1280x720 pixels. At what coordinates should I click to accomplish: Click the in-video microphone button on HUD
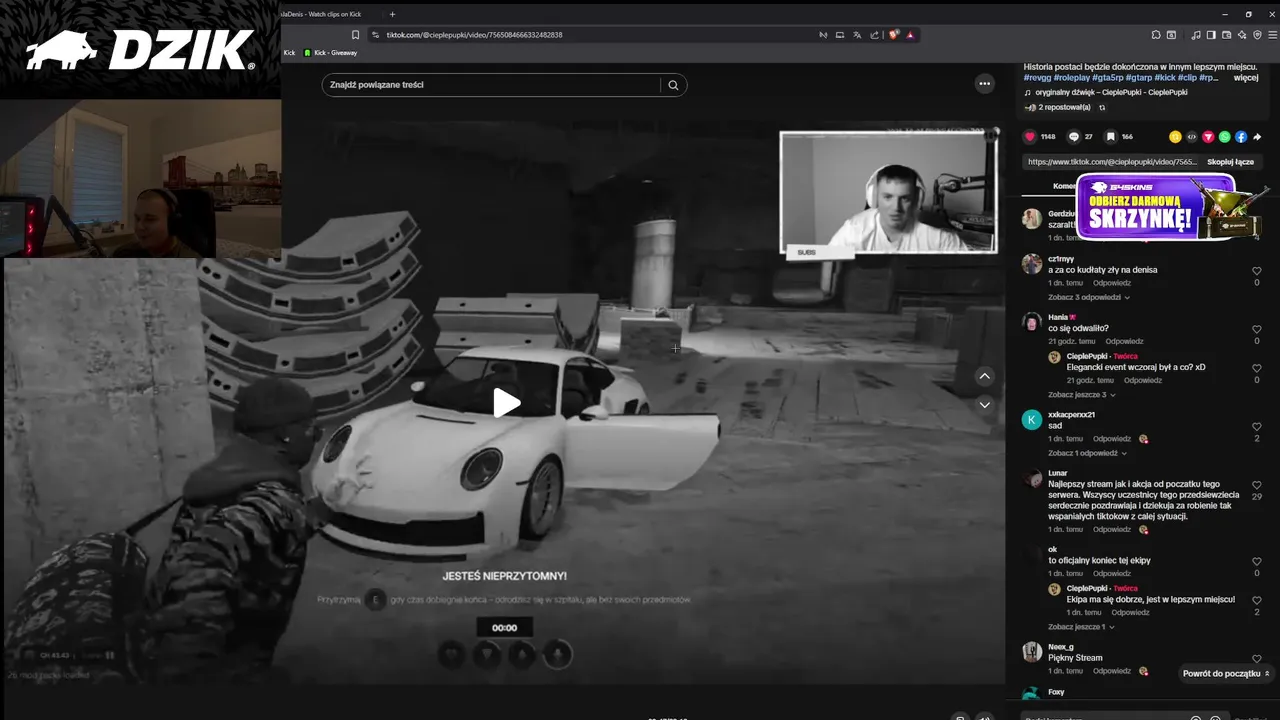click(x=557, y=654)
